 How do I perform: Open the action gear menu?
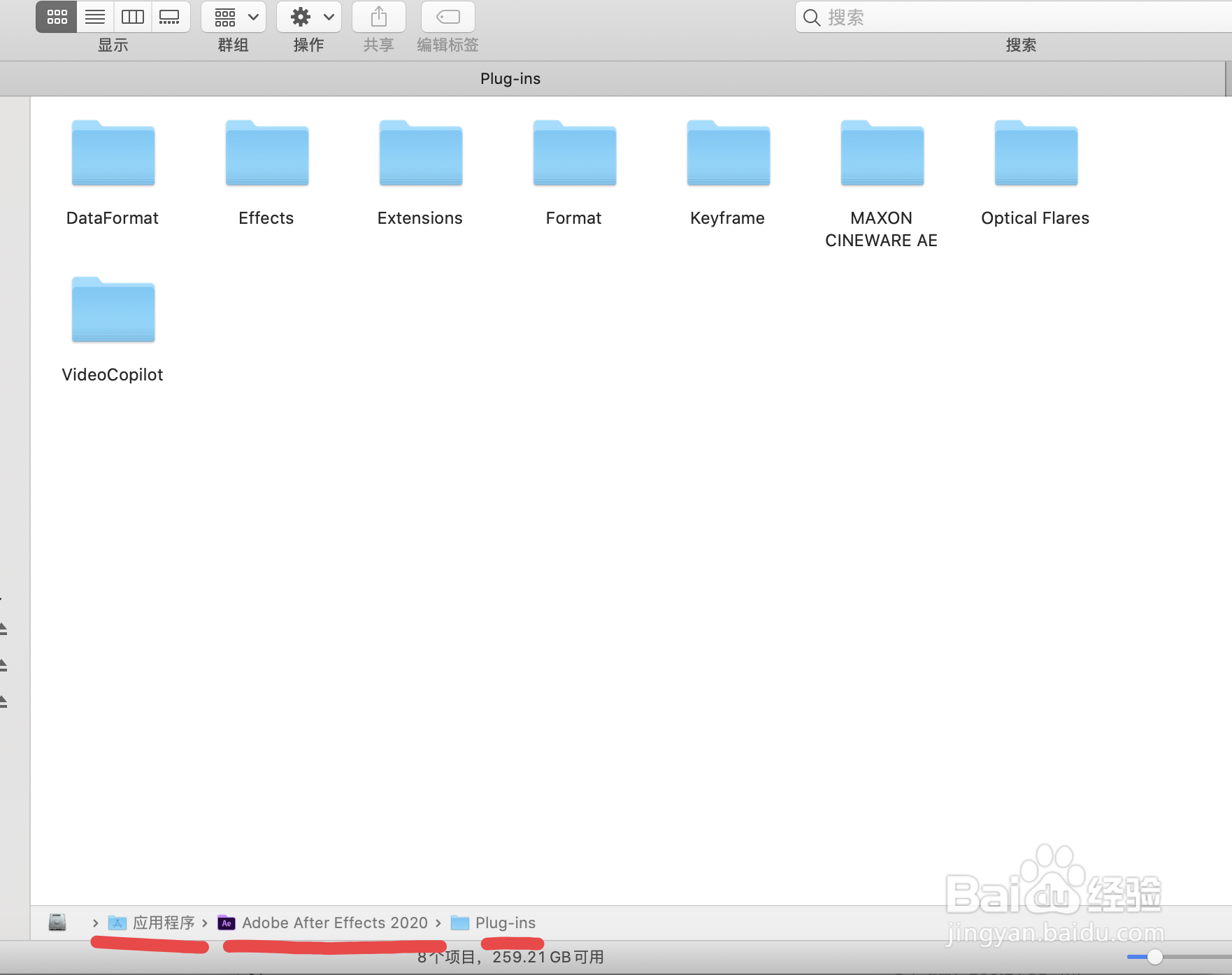[309, 17]
